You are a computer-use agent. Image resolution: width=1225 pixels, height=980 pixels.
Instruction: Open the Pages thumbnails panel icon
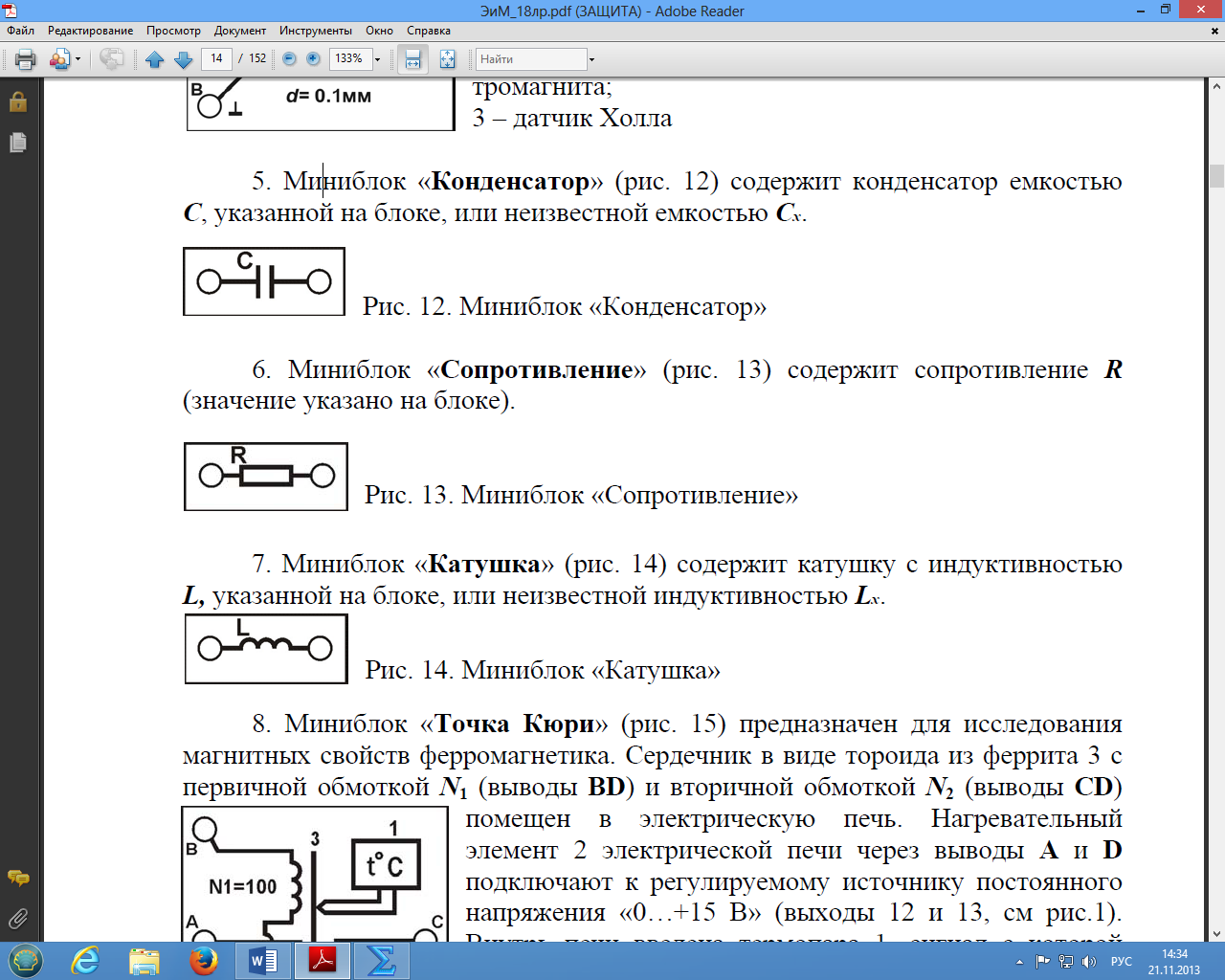[18, 143]
